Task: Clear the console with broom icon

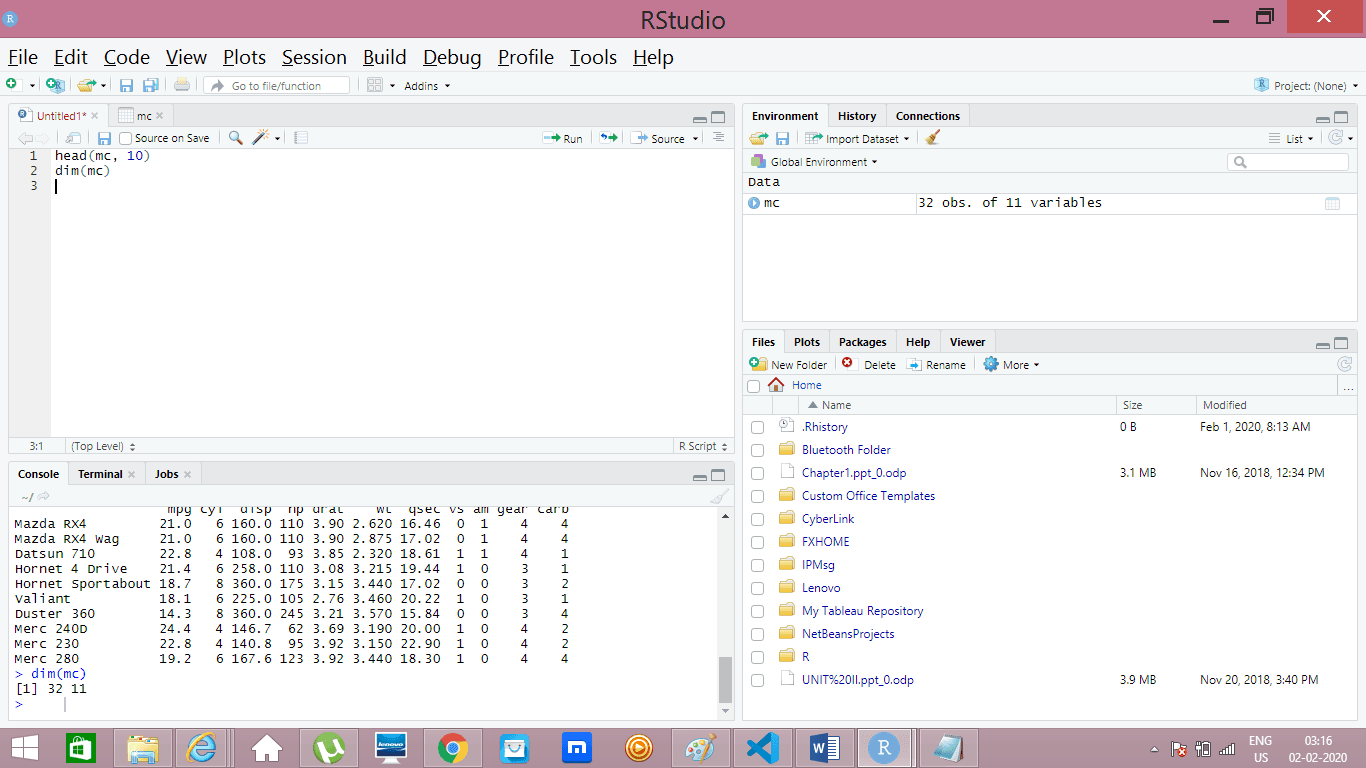Action: [x=718, y=497]
